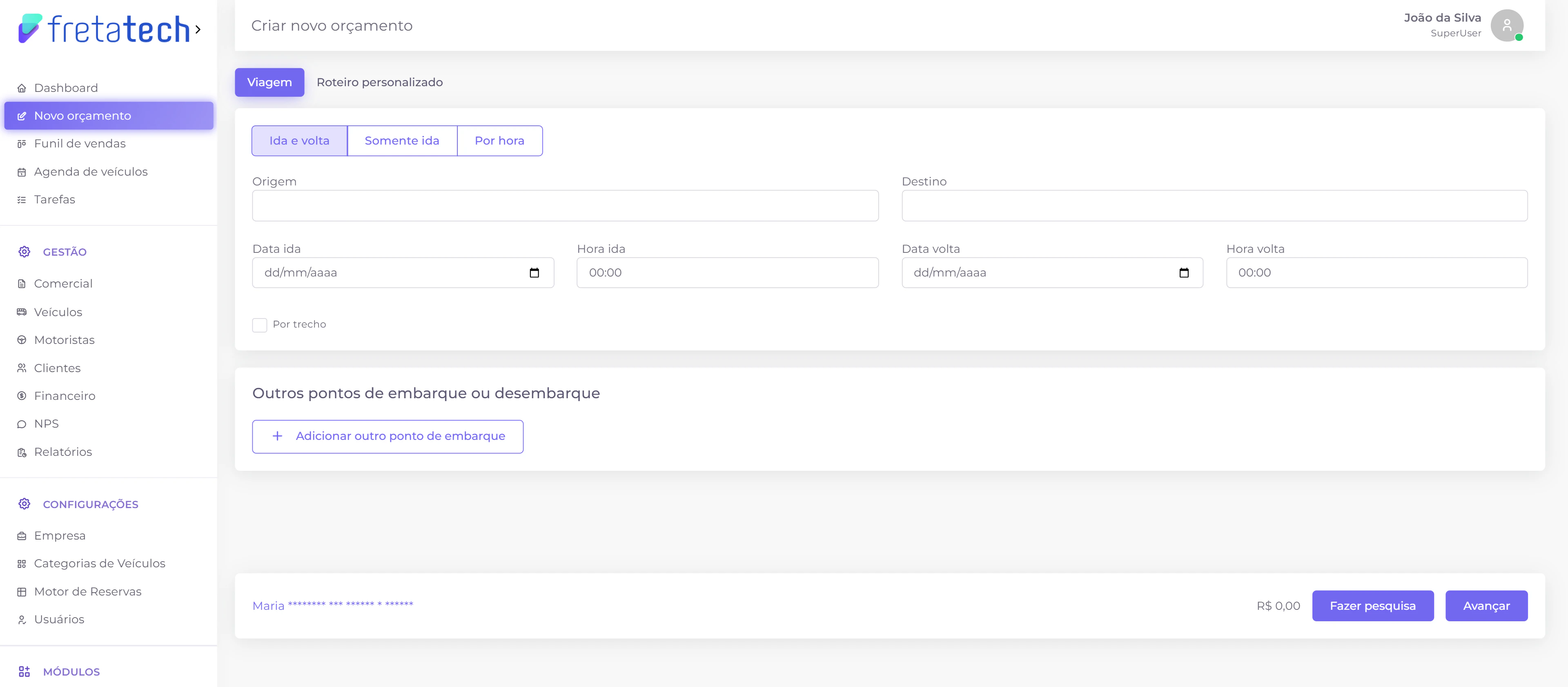Open the user avatar profile picture
The image size is (1568, 687).
pyautogui.click(x=1506, y=26)
